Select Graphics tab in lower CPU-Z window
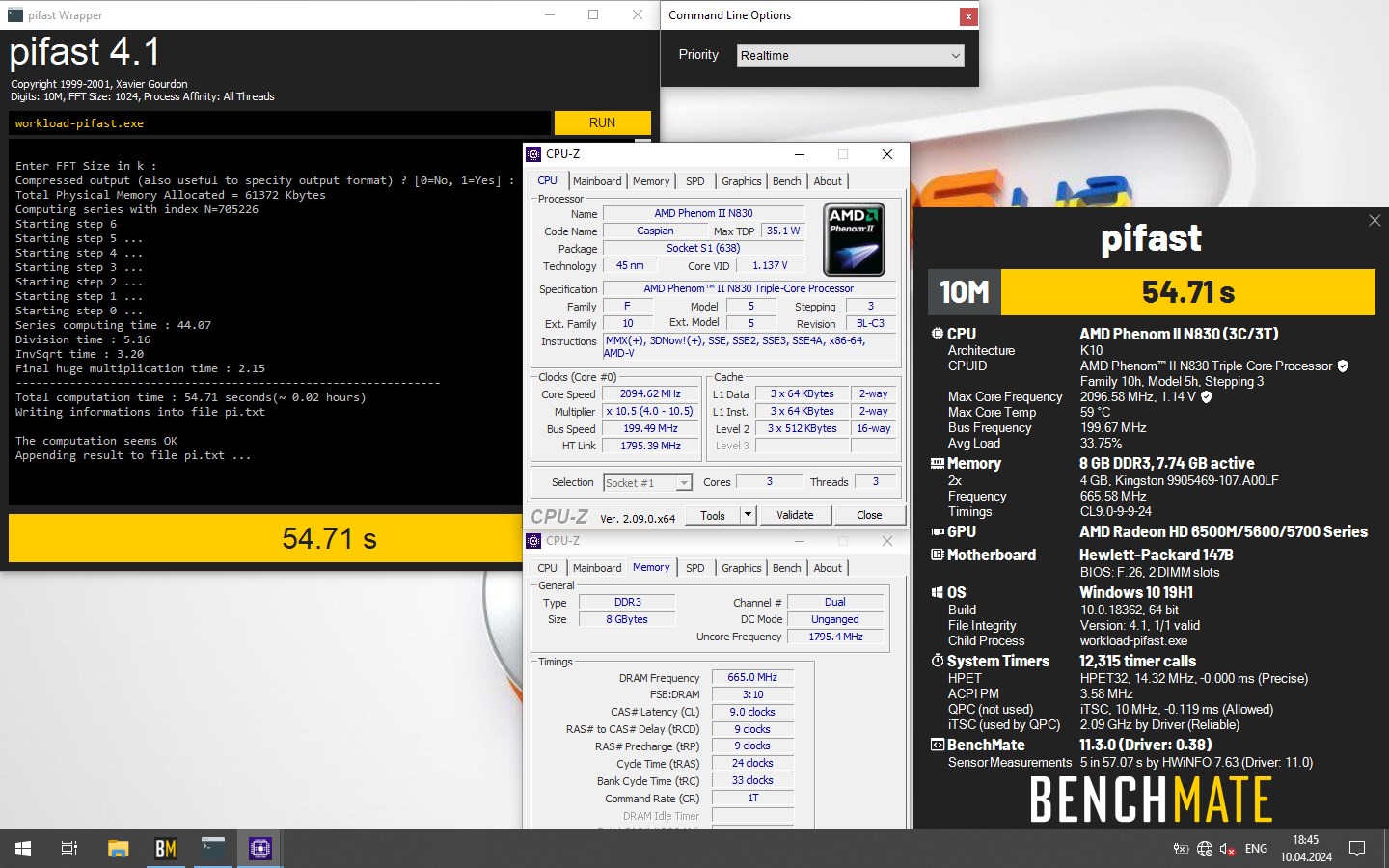 (x=741, y=568)
